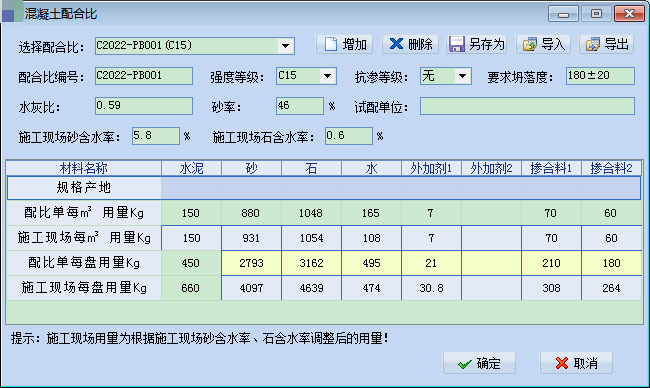The image size is (650, 388).
Task: Click the 掺合料2 column header
Action: 611,168
